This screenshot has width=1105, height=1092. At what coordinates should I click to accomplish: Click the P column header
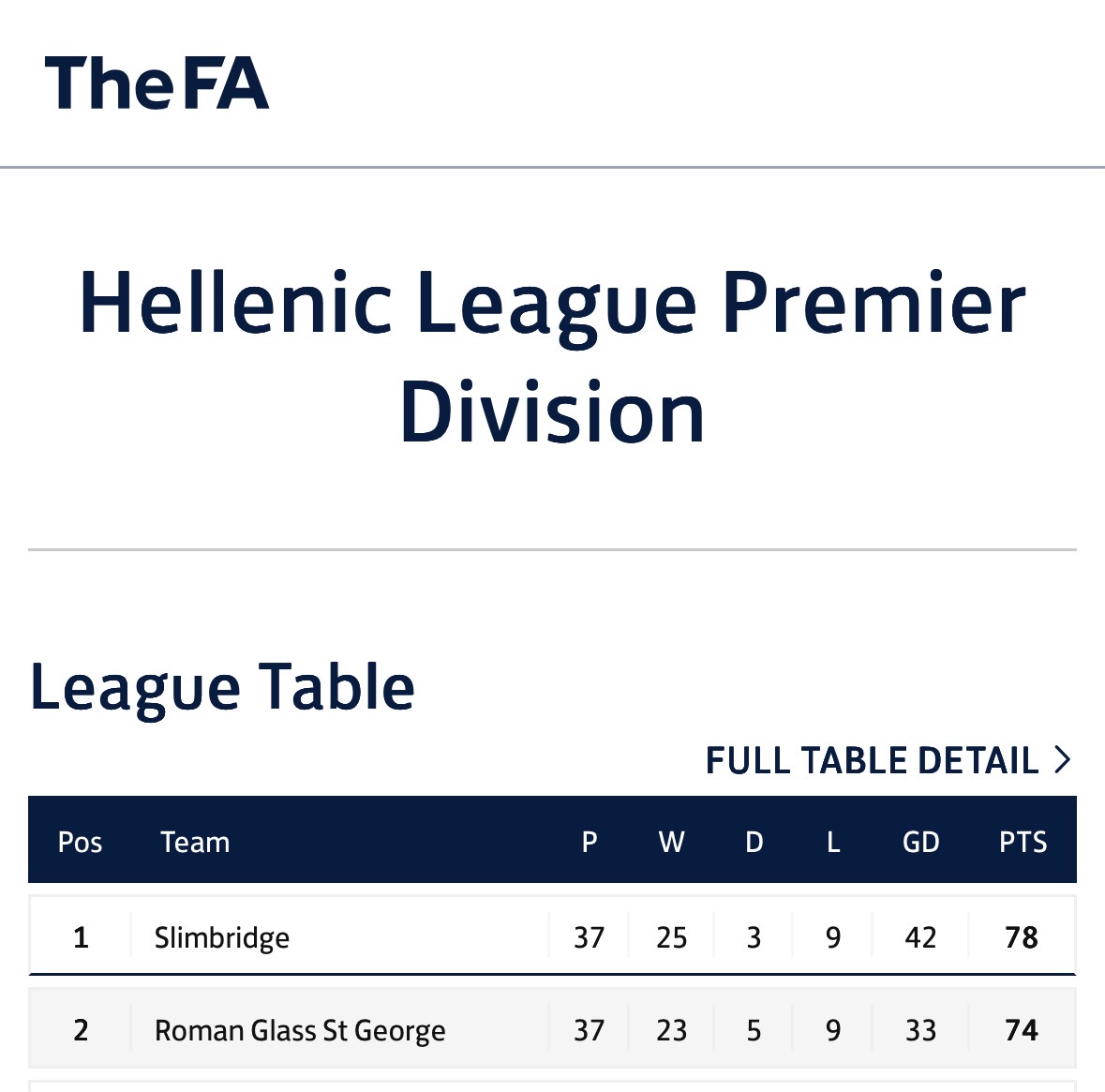(x=590, y=842)
